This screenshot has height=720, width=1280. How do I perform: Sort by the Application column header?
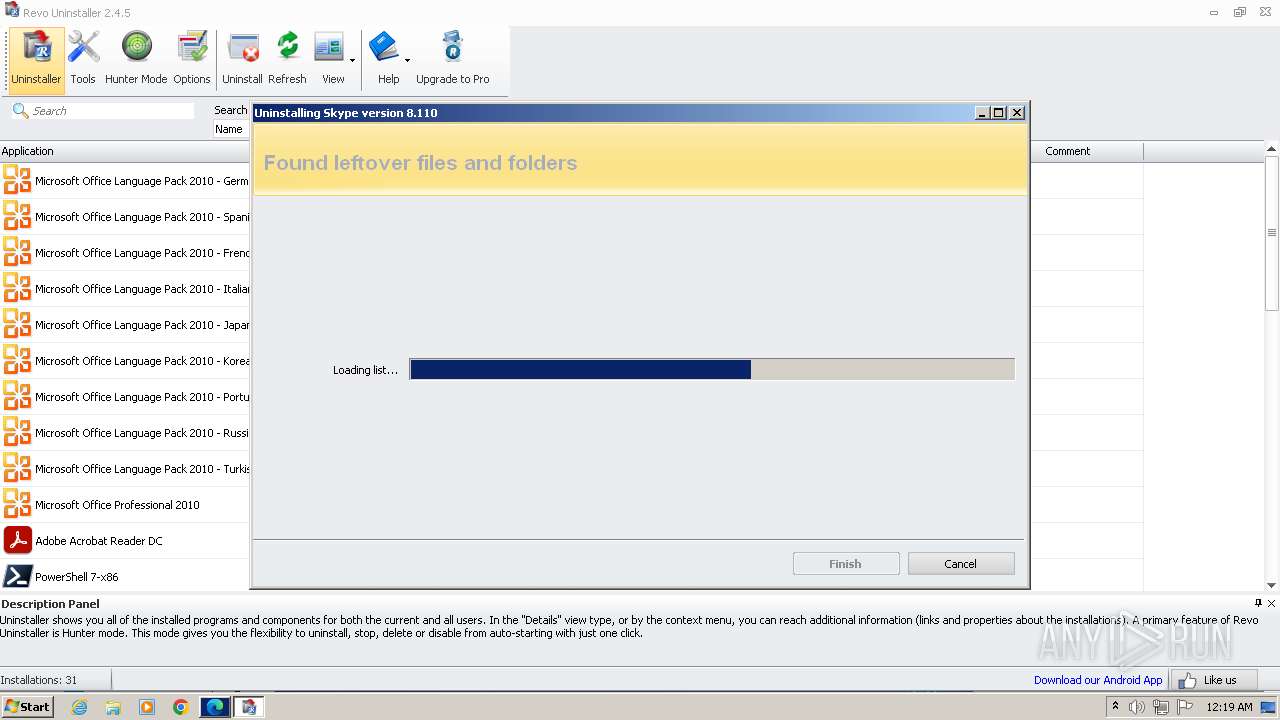pyautogui.click(x=125, y=151)
